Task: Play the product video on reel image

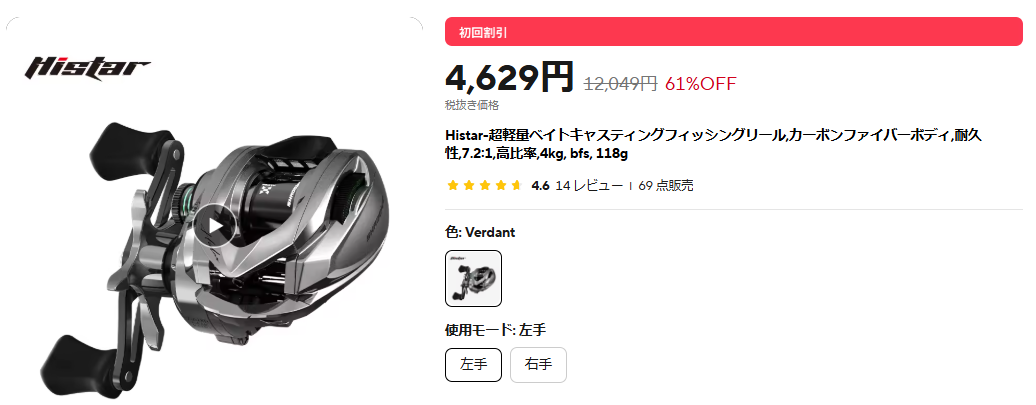Action: [216, 226]
